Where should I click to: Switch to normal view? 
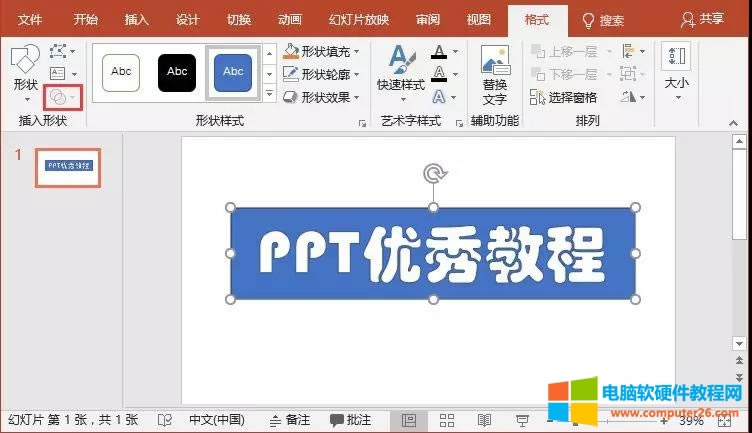pyautogui.click(x=409, y=421)
